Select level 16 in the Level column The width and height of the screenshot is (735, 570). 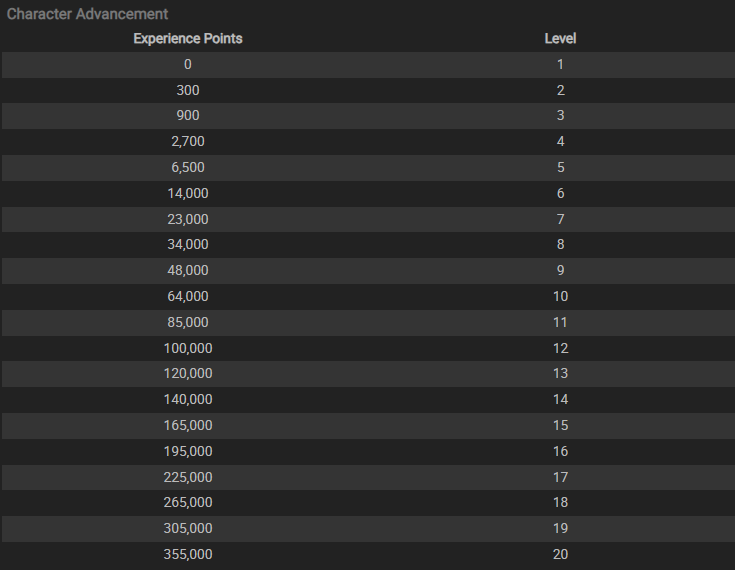(x=560, y=451)
